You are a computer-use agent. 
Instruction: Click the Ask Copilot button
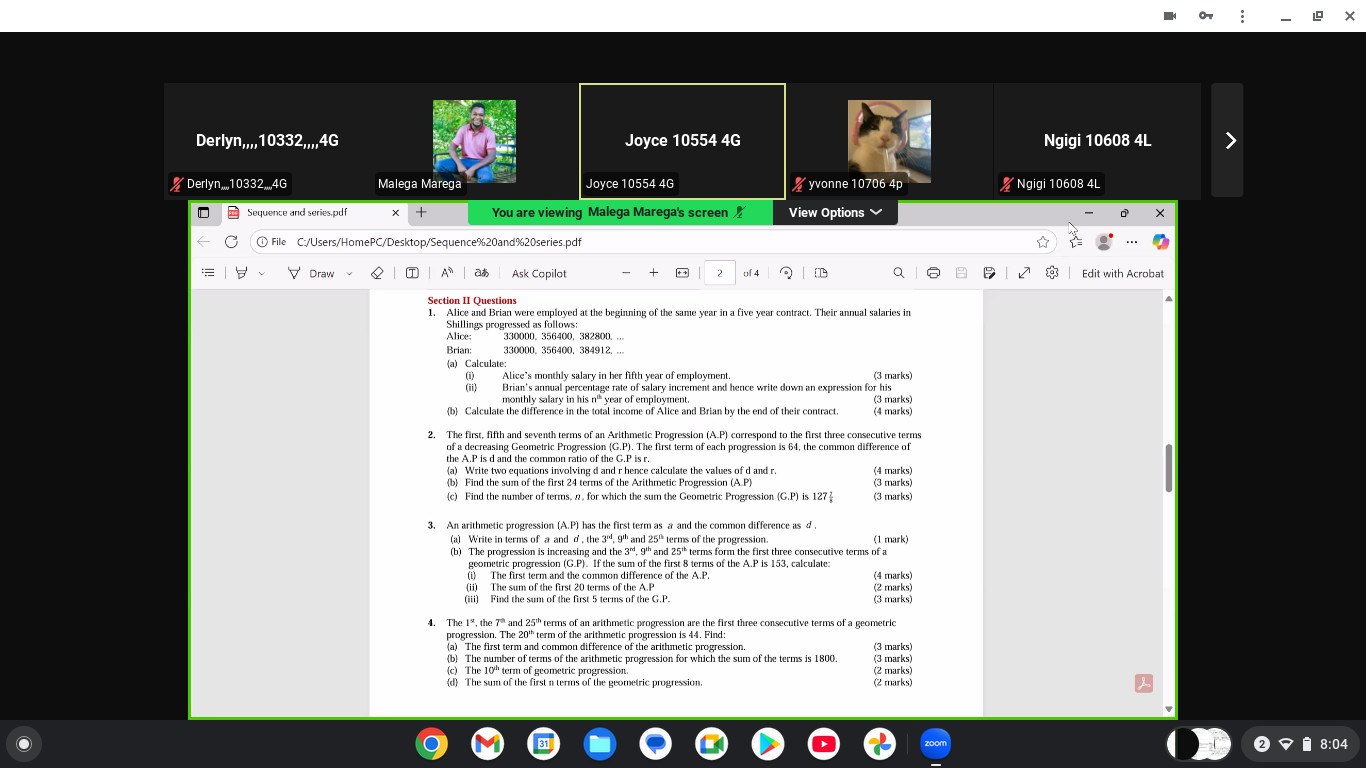pyautogui.click(x=539, y=273)
